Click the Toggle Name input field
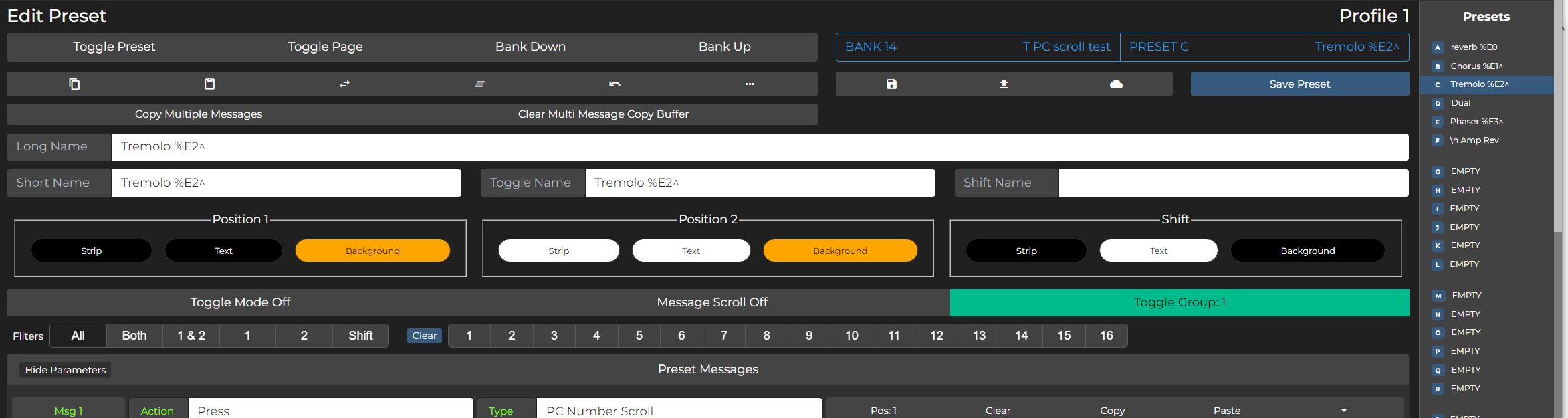Viewport: 1568px width, 418px height. click(760, 183)
